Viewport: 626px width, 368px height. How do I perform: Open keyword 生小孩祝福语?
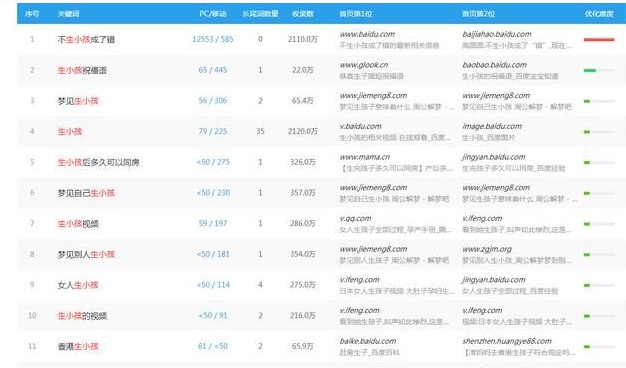click(82, 70)
